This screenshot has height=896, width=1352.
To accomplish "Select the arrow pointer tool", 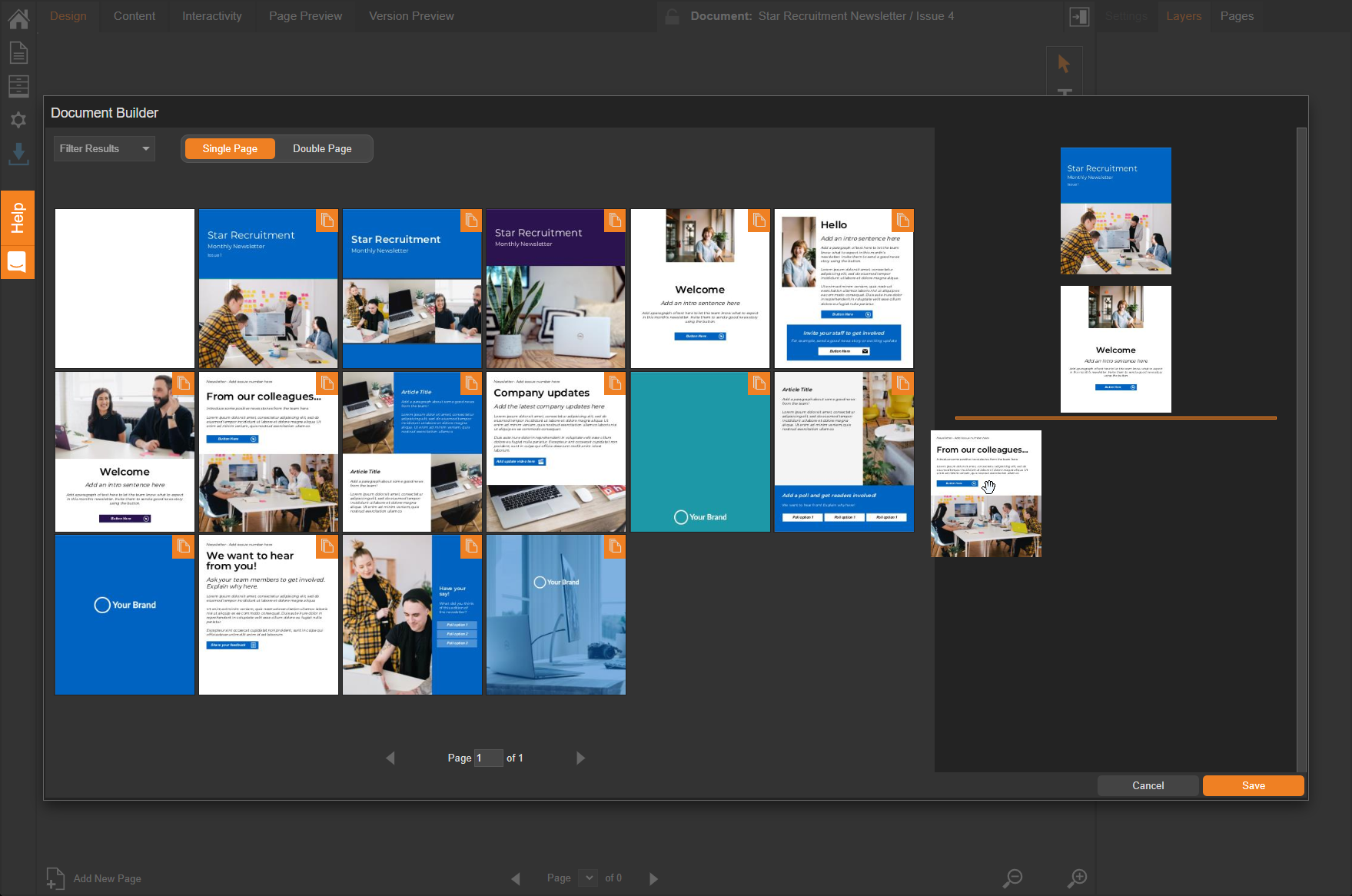I will (1064, 64).
